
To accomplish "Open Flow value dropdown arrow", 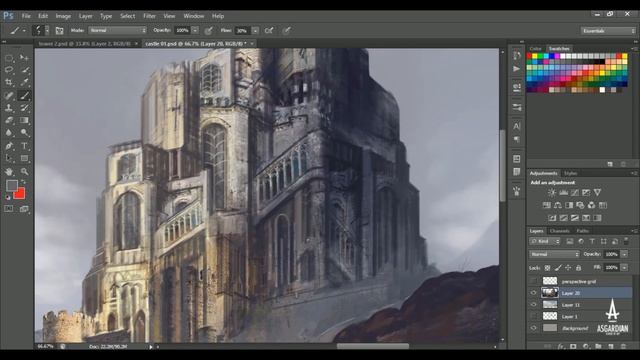I will tap(256, 31).
